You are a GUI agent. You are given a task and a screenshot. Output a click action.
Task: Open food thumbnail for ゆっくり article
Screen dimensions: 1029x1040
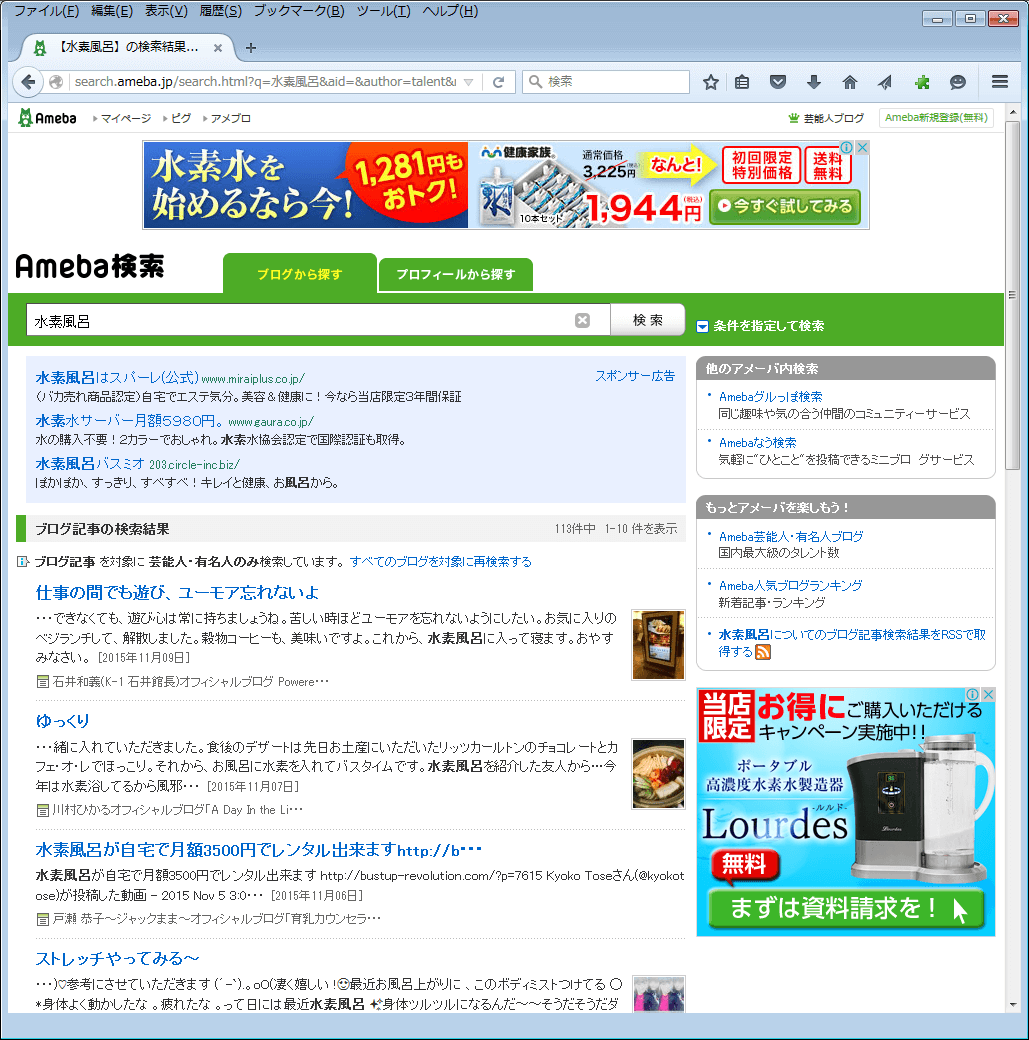(658, 774)
